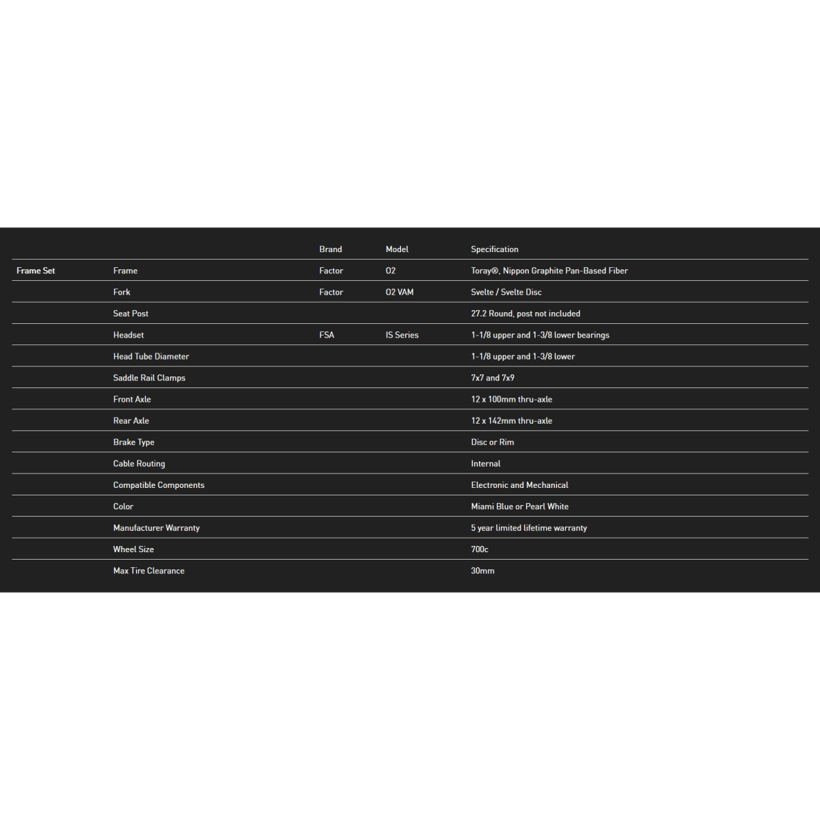Click the Specification column header
Screen dimensions: 820x820
click(494, 249)
